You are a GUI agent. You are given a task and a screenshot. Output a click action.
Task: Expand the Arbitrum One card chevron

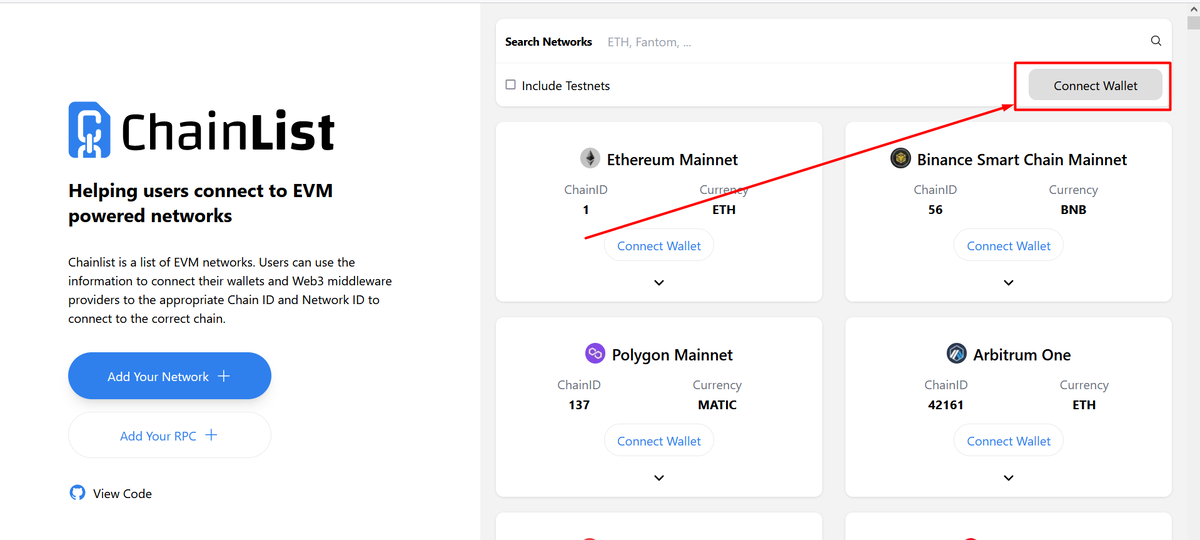coord(1008,478)
